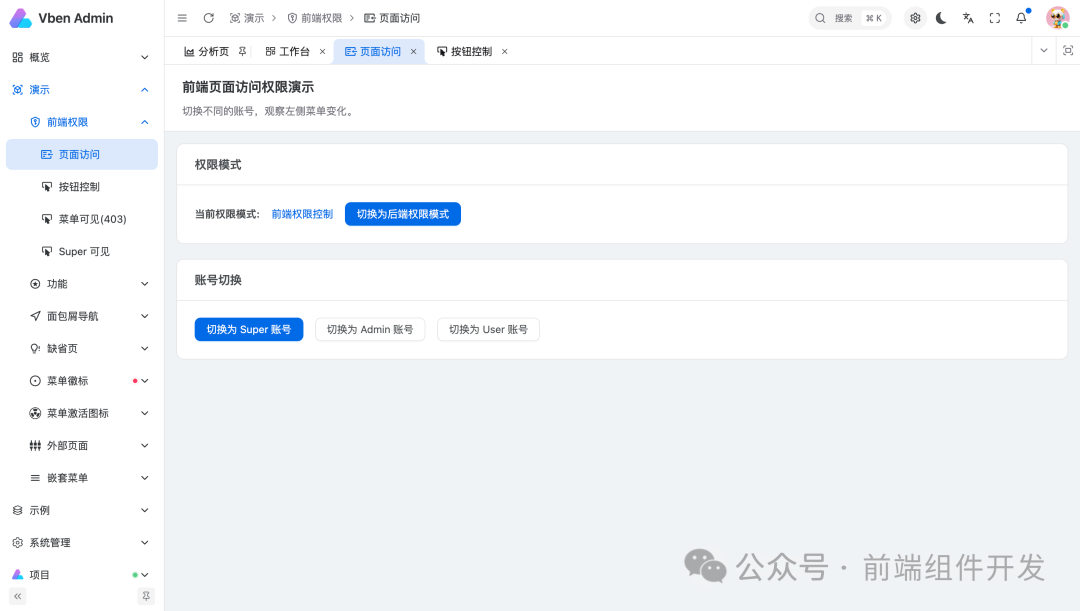Click the 前端权限控制 link
Screen dimensions: 1080x611
click(302, 213)
